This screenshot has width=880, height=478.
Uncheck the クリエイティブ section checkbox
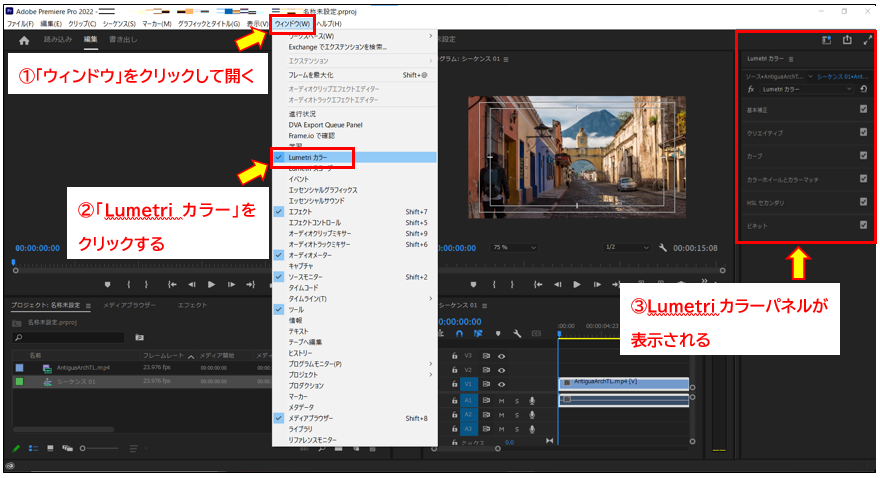tap(863, 132)
